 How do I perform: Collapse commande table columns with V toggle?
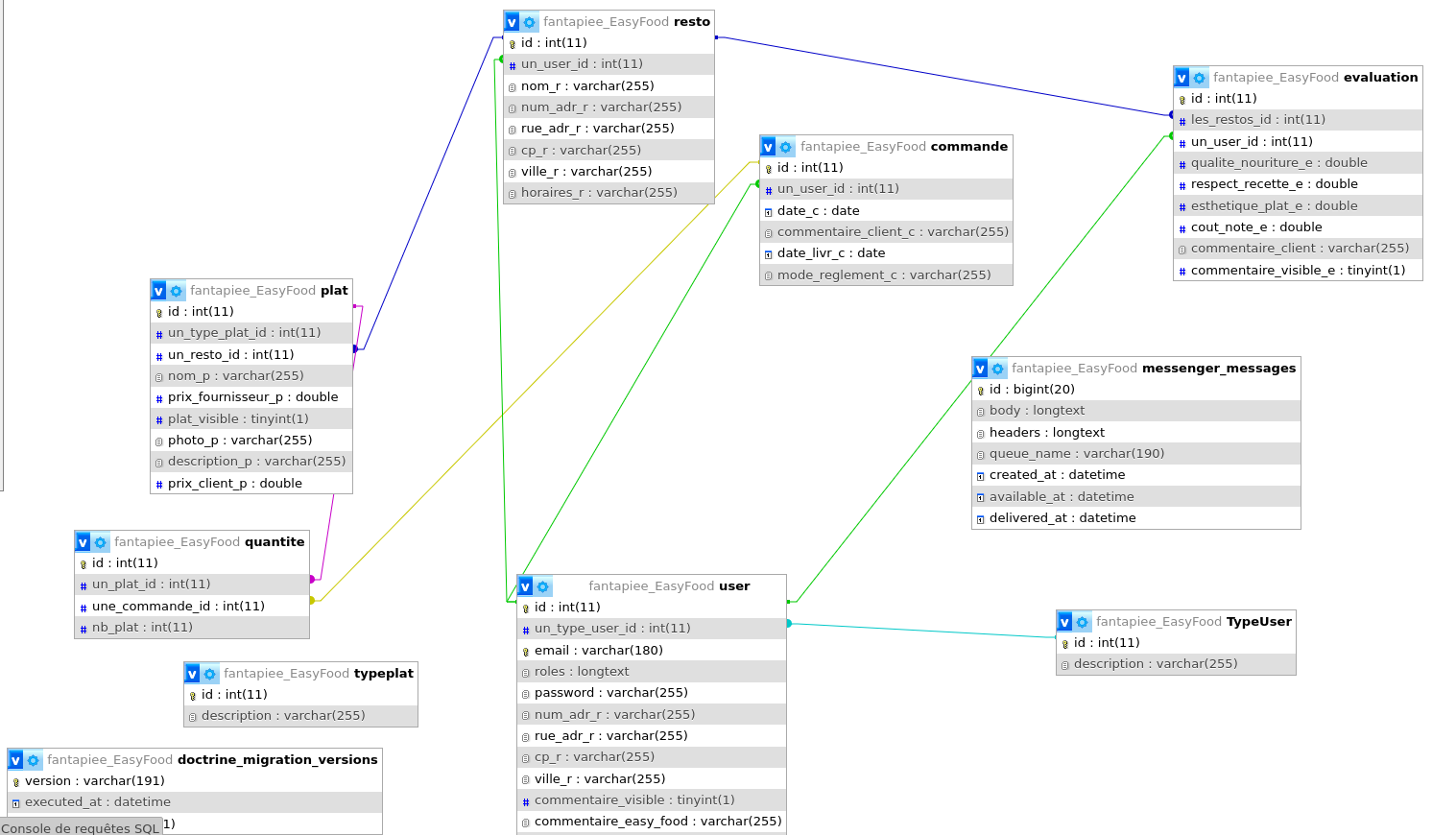(768, 147)
